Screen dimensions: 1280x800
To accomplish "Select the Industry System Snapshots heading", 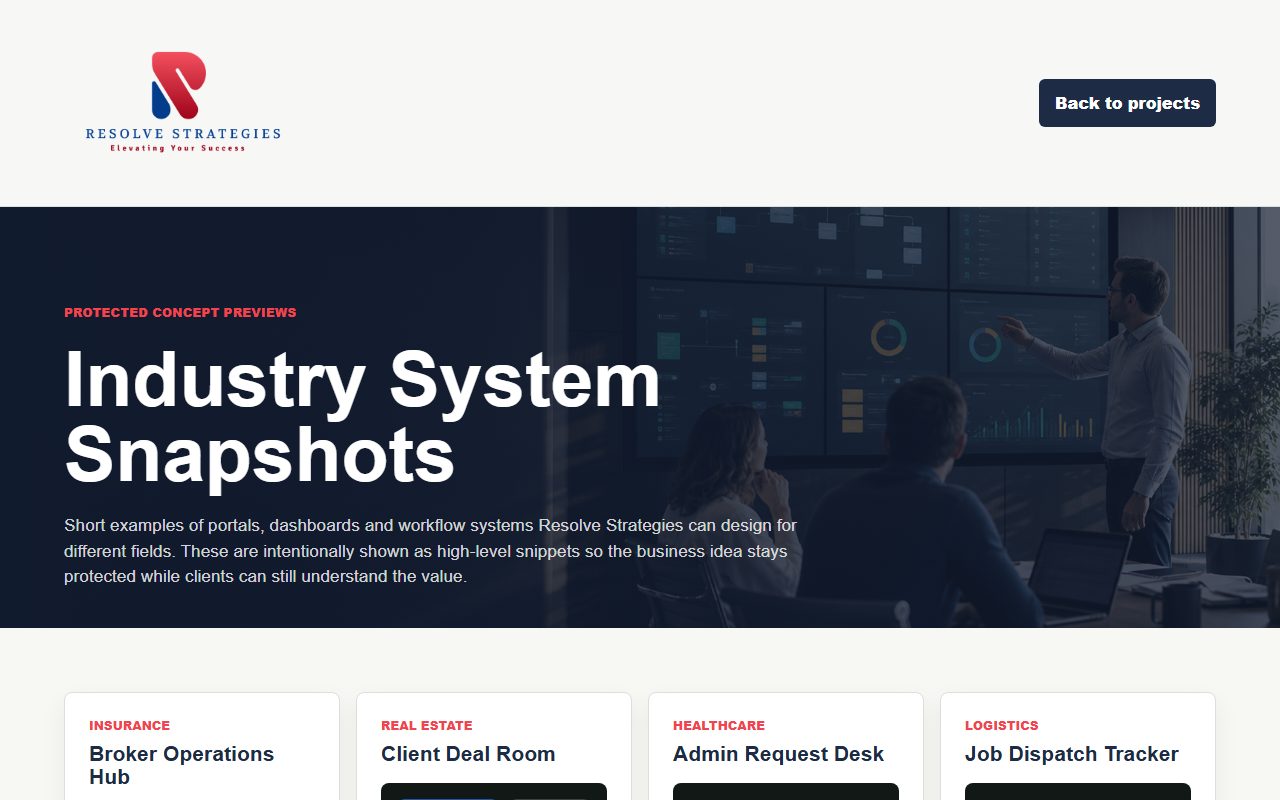I will [x=362, y=416].
